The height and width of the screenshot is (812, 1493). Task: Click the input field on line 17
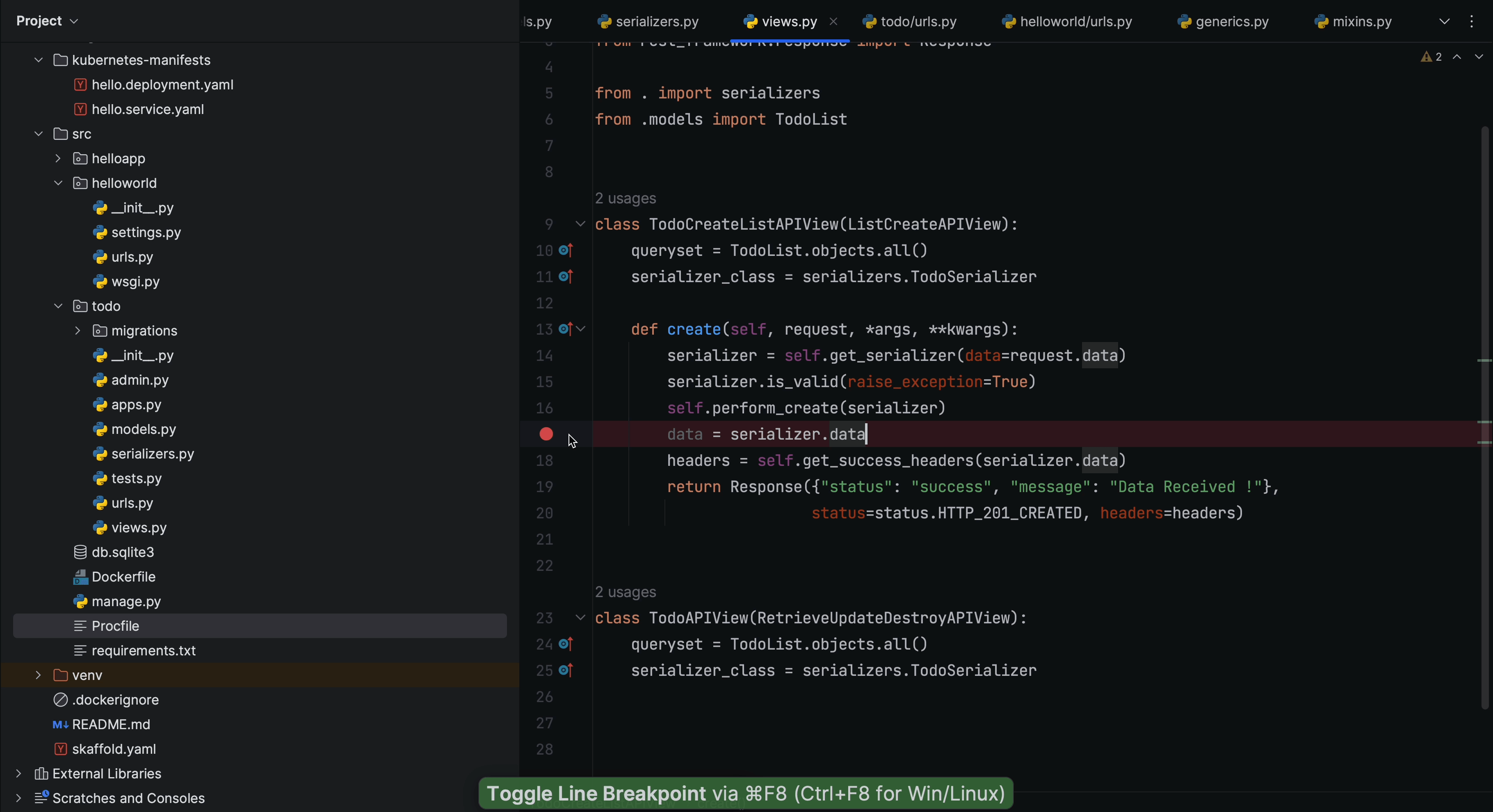pyautogui.click(x=767, y=434)
